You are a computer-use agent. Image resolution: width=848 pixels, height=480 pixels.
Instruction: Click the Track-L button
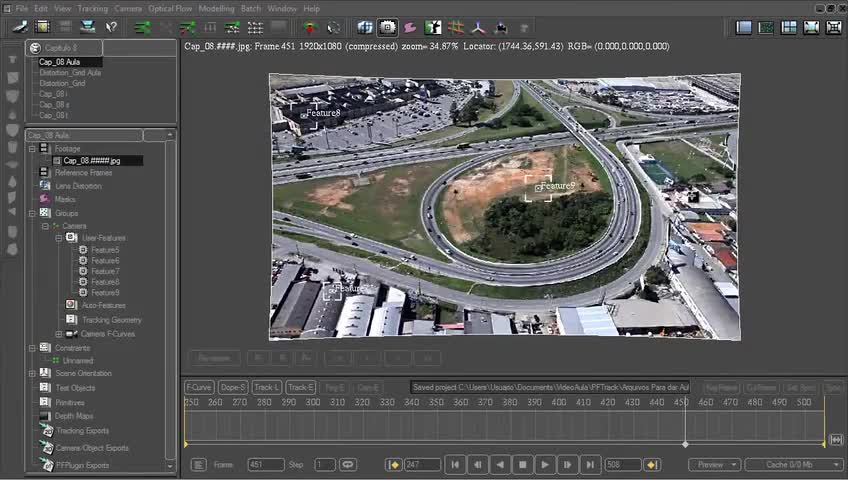(x=267, y=387)
